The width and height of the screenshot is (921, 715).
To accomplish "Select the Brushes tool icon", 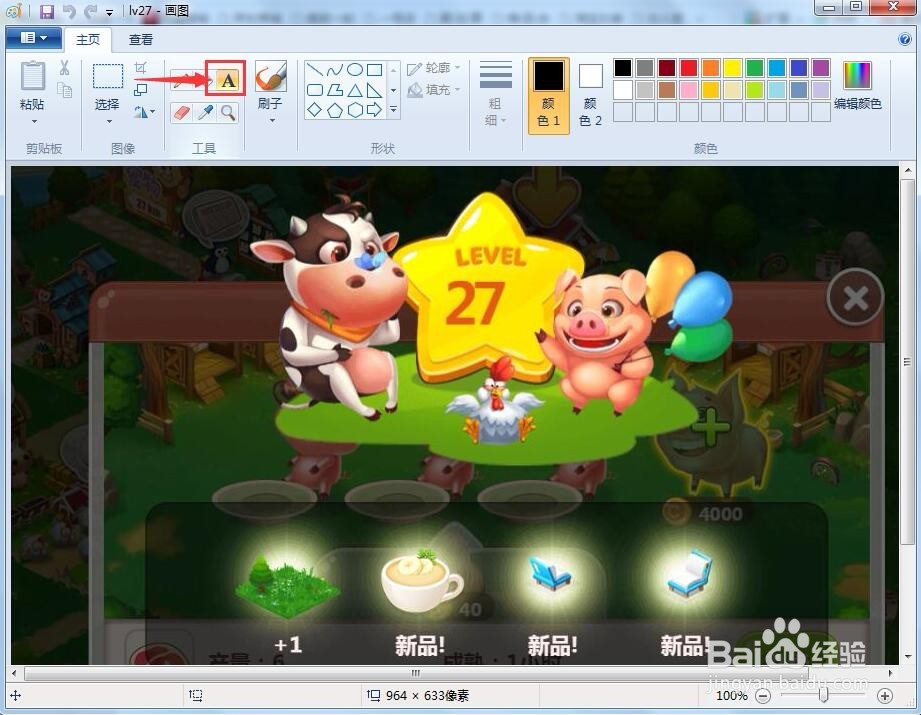I will 271,76.
